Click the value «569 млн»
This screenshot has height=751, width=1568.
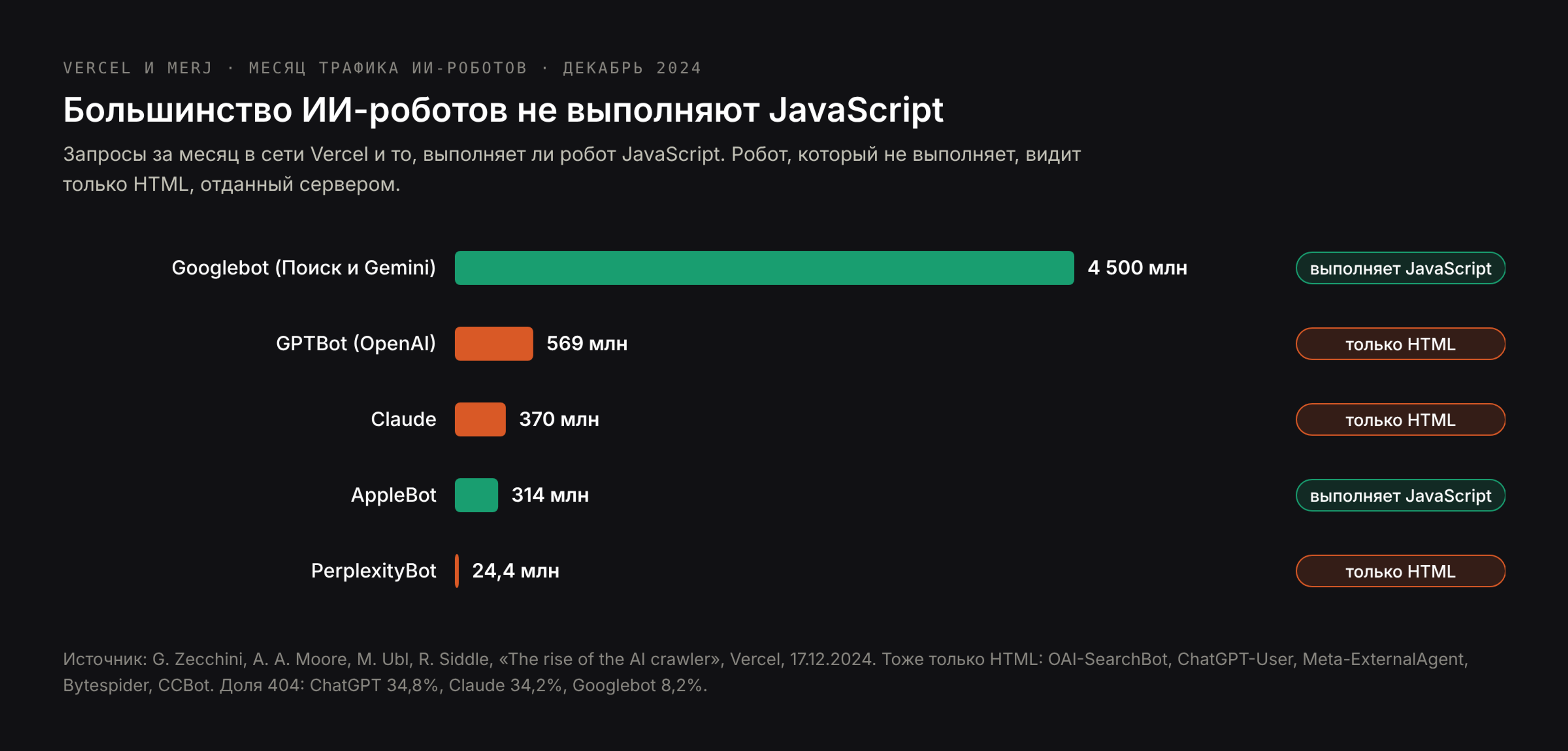(x=587, y=344)
